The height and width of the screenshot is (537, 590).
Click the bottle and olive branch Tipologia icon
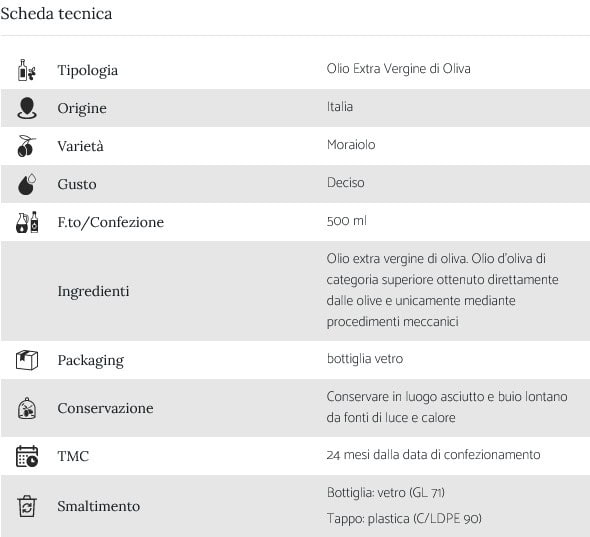click(27, 70)
